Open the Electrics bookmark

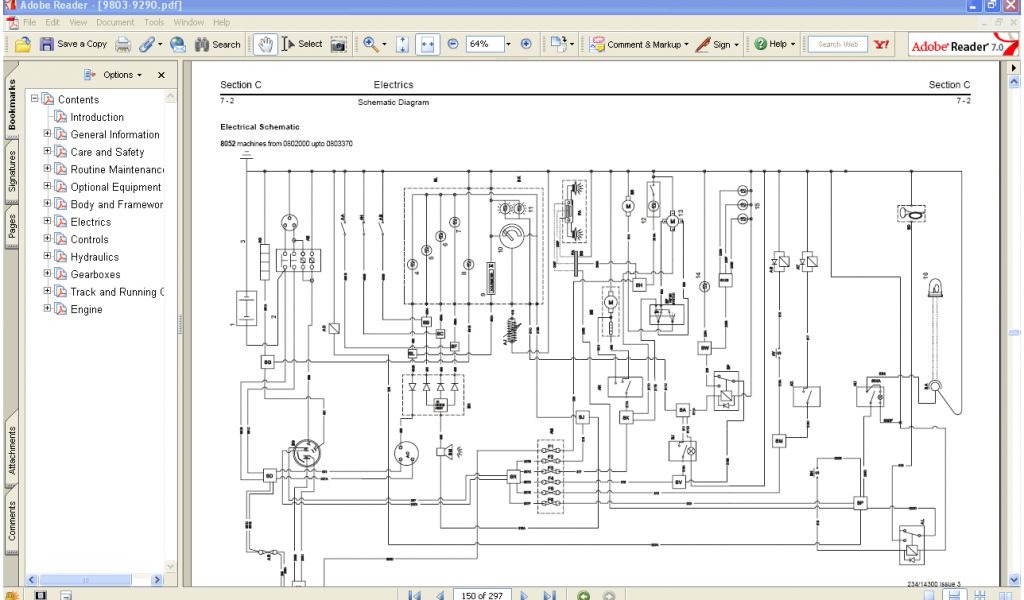click(x=90, y=222)
